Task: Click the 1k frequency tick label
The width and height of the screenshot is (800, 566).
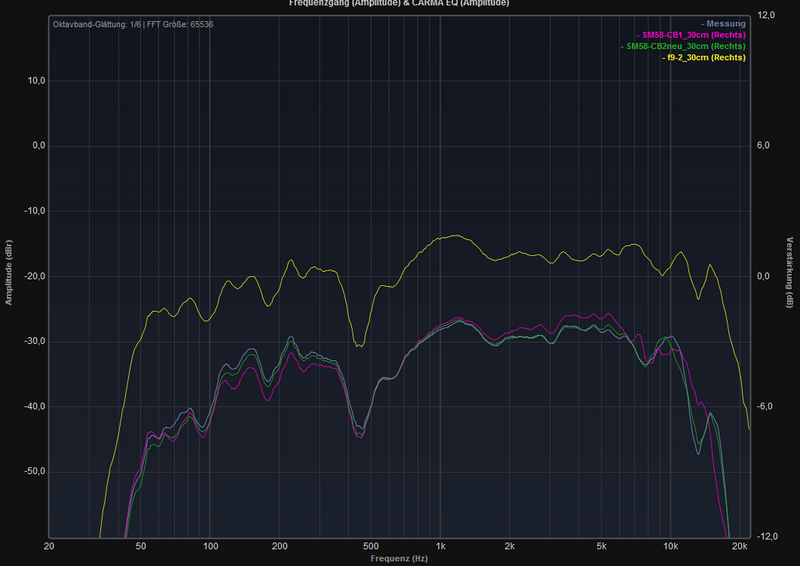Action: tap(440, 546)
